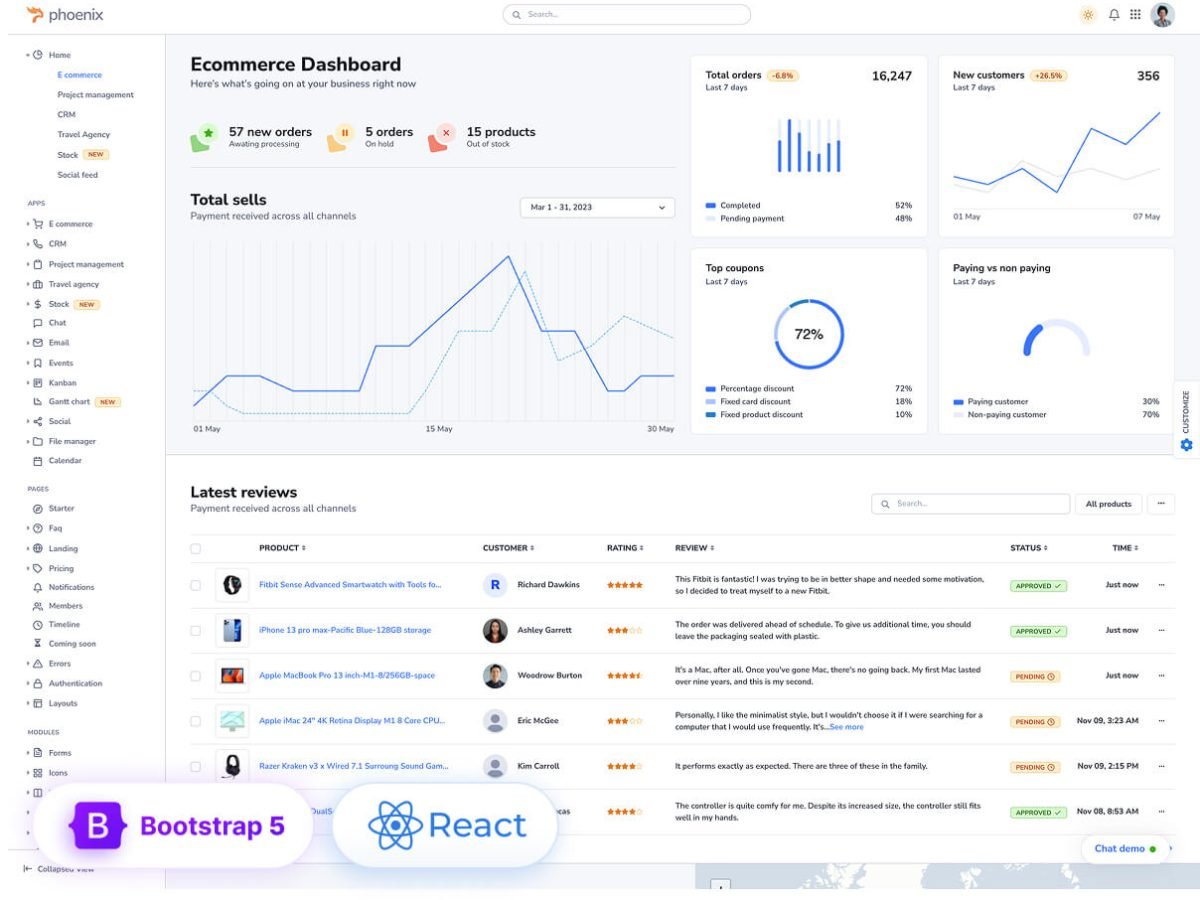Click the Stock dollar icon in Apps

[38, 304]
